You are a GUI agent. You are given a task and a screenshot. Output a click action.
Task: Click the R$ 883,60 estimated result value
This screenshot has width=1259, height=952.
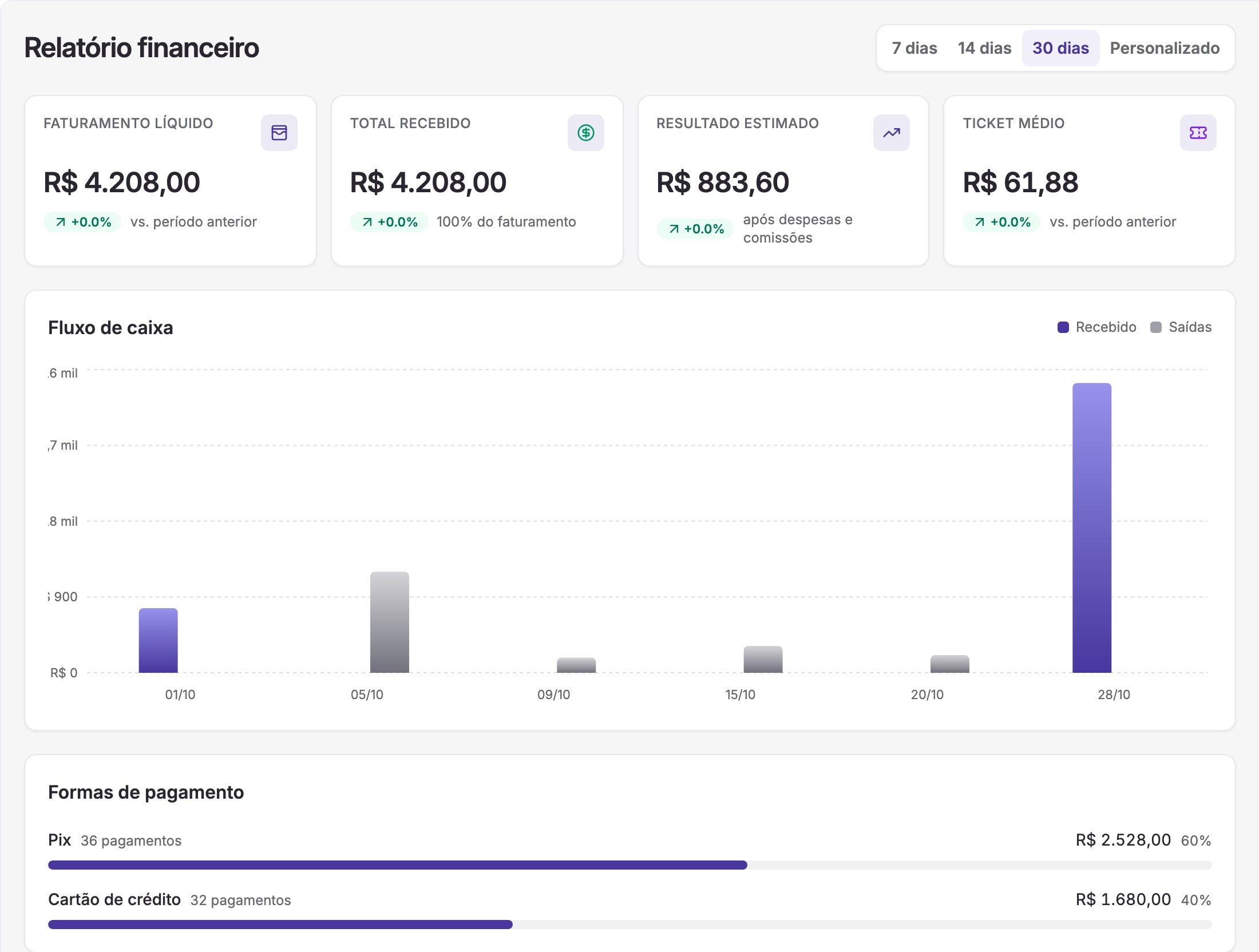[723, 183]
